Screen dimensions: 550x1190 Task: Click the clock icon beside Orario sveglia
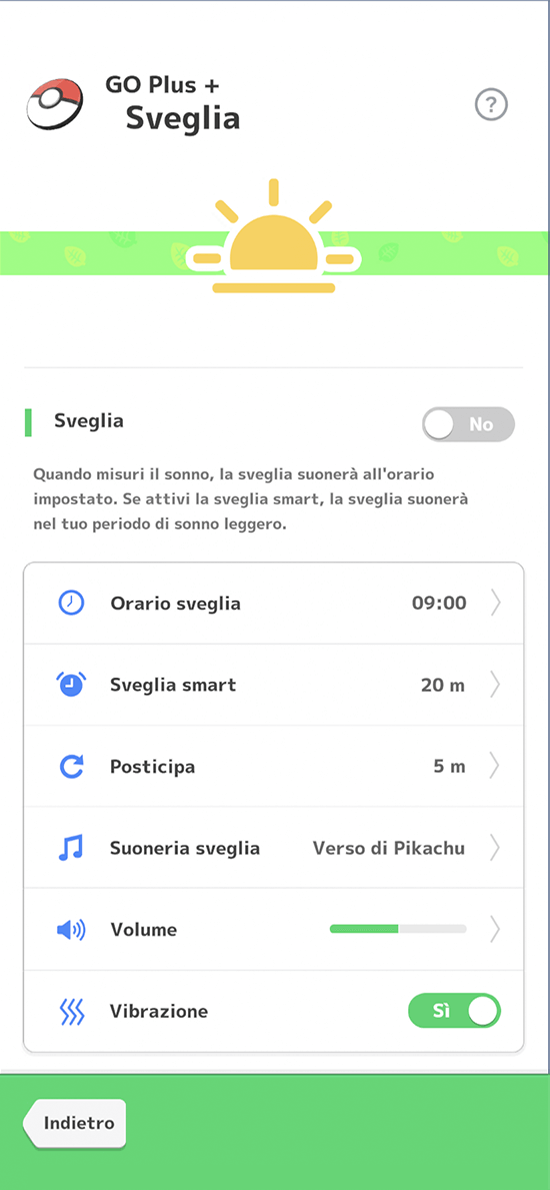71,603
